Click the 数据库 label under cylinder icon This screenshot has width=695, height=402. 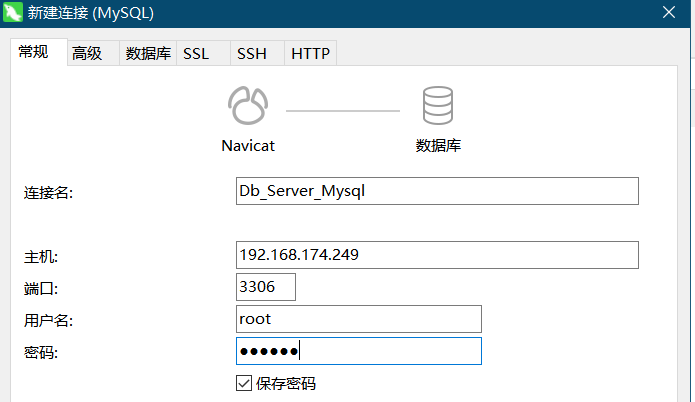[438, 145]
